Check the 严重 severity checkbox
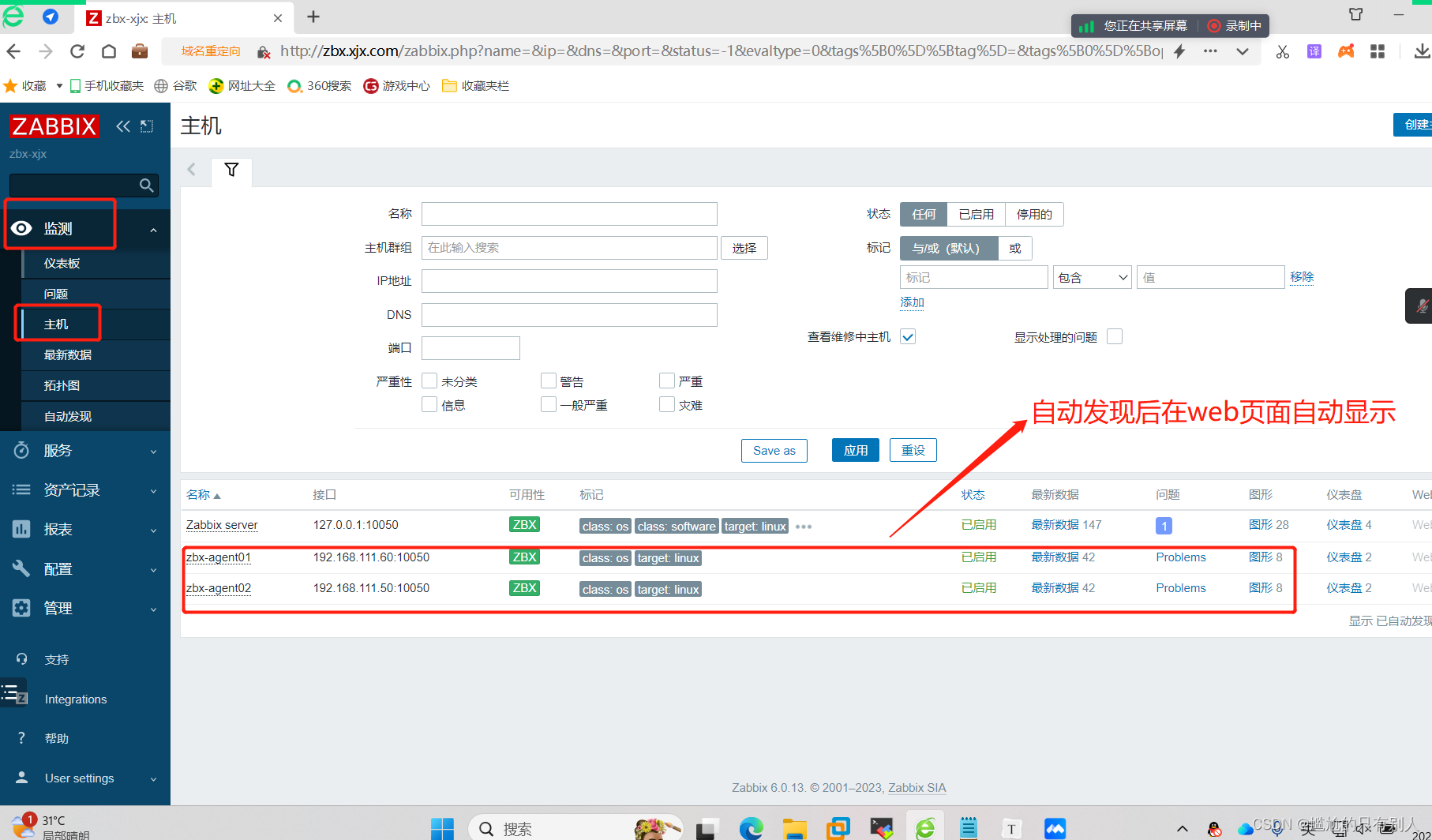 click(667, 381)
